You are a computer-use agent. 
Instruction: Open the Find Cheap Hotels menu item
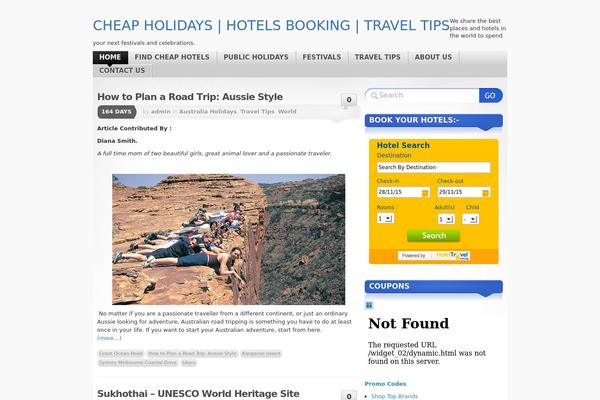[172, 57]
